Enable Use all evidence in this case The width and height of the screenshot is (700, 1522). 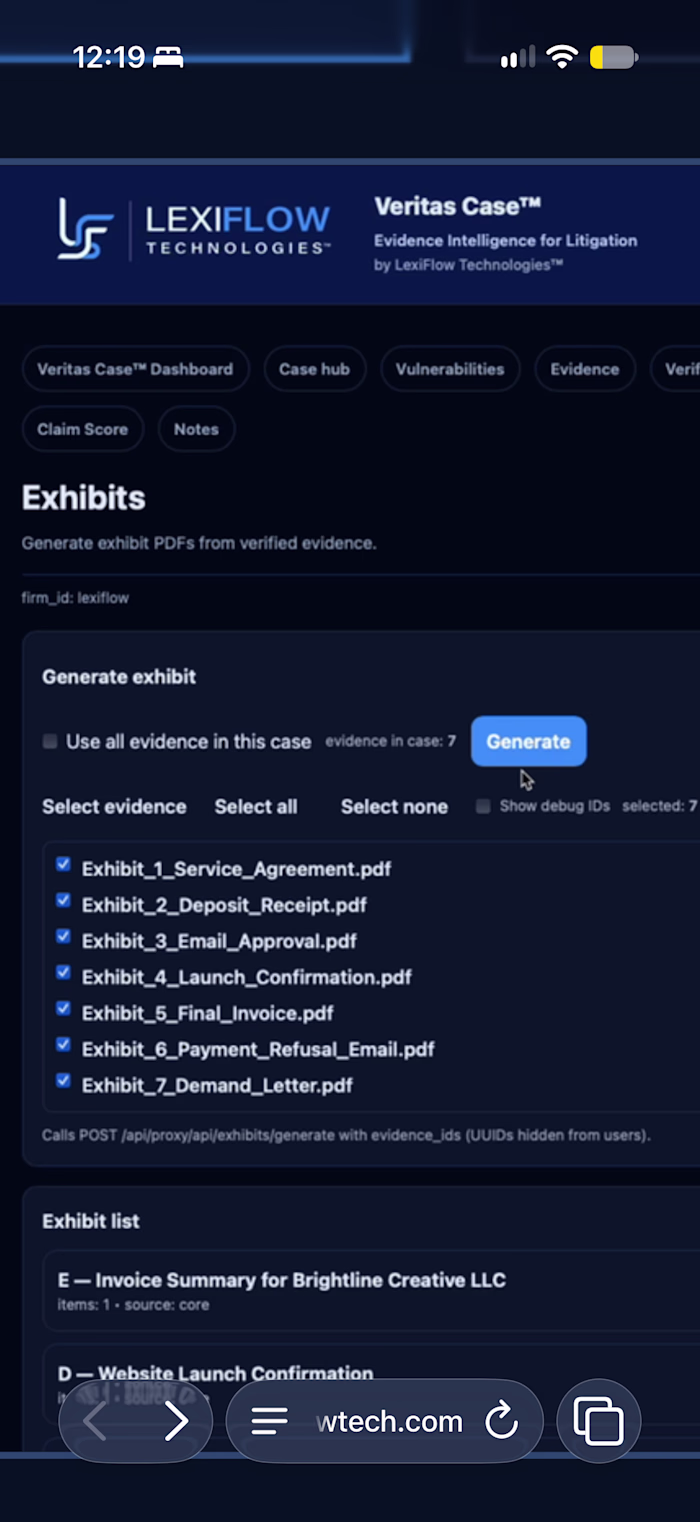(x=50, y=741)
